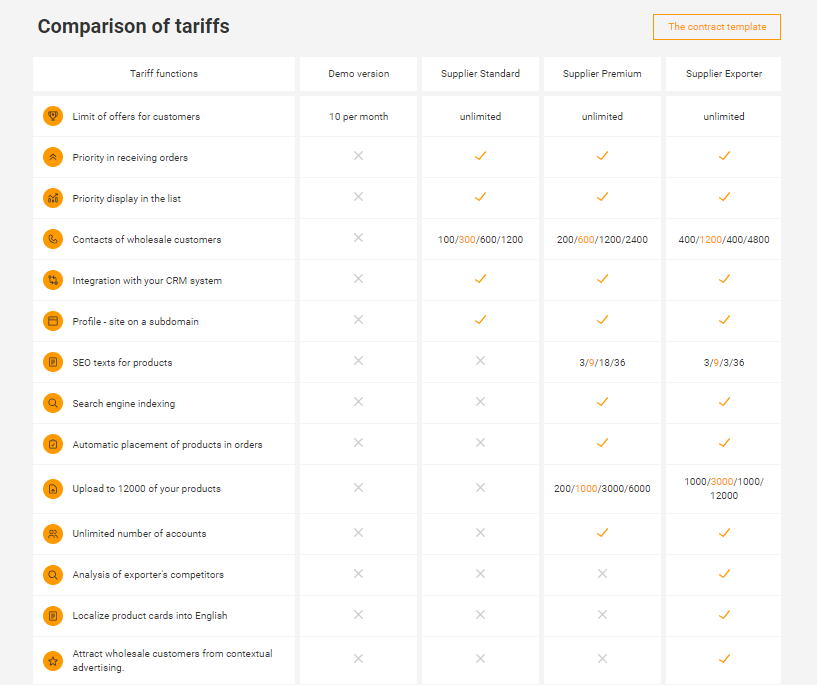Open The contract template button
The width and height of the screenshot is (817, 685).
pyautogui.click(x=717, y=27)
